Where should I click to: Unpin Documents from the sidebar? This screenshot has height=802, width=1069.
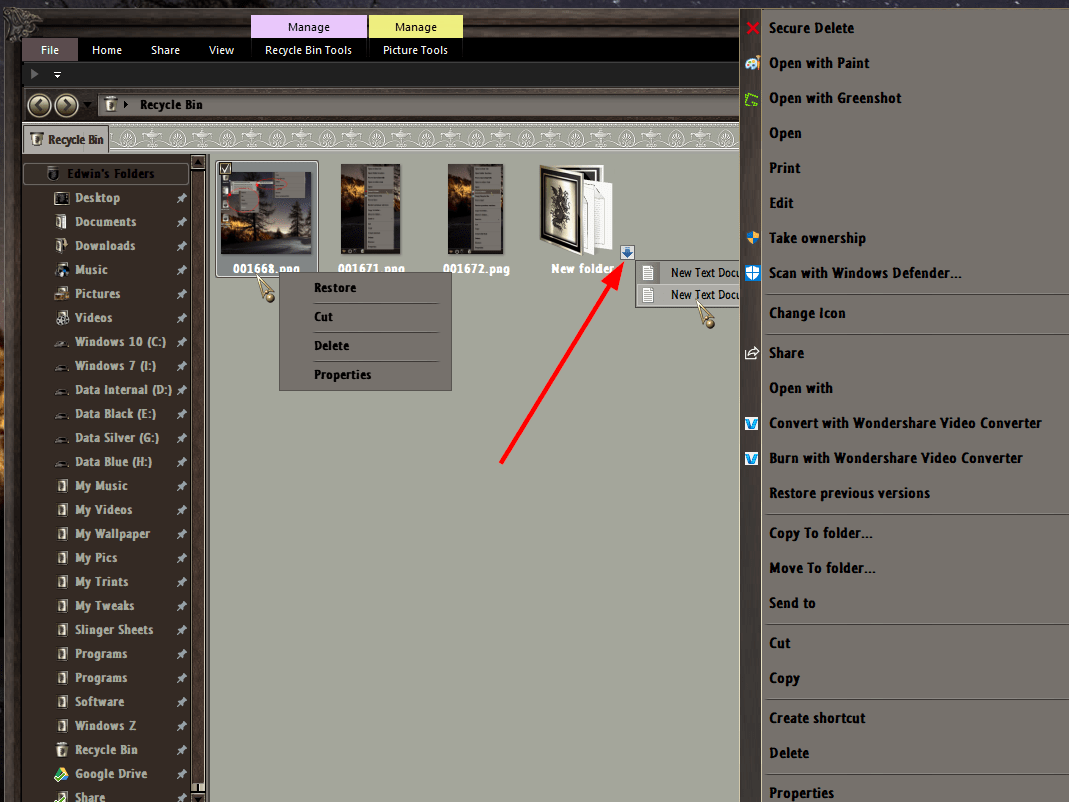point(181,222)
